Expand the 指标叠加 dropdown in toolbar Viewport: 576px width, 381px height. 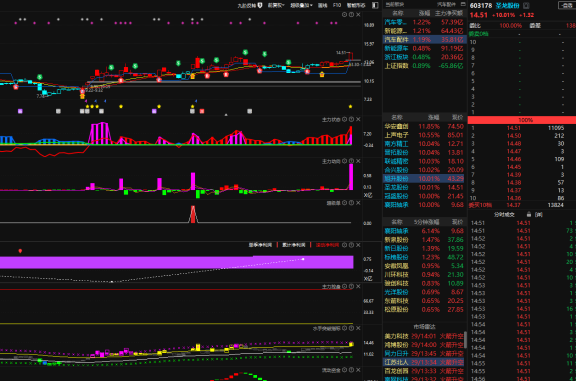click(301, 5)
